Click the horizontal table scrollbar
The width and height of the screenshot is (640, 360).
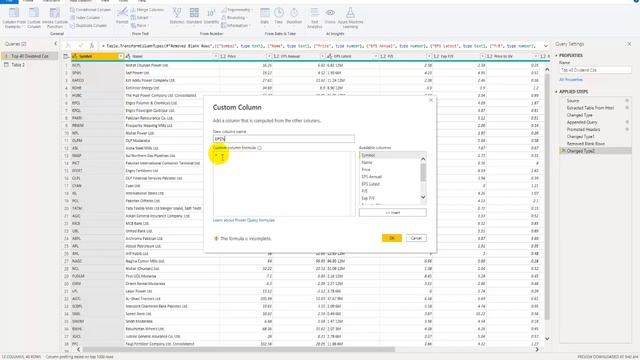[x=239, y=349]
